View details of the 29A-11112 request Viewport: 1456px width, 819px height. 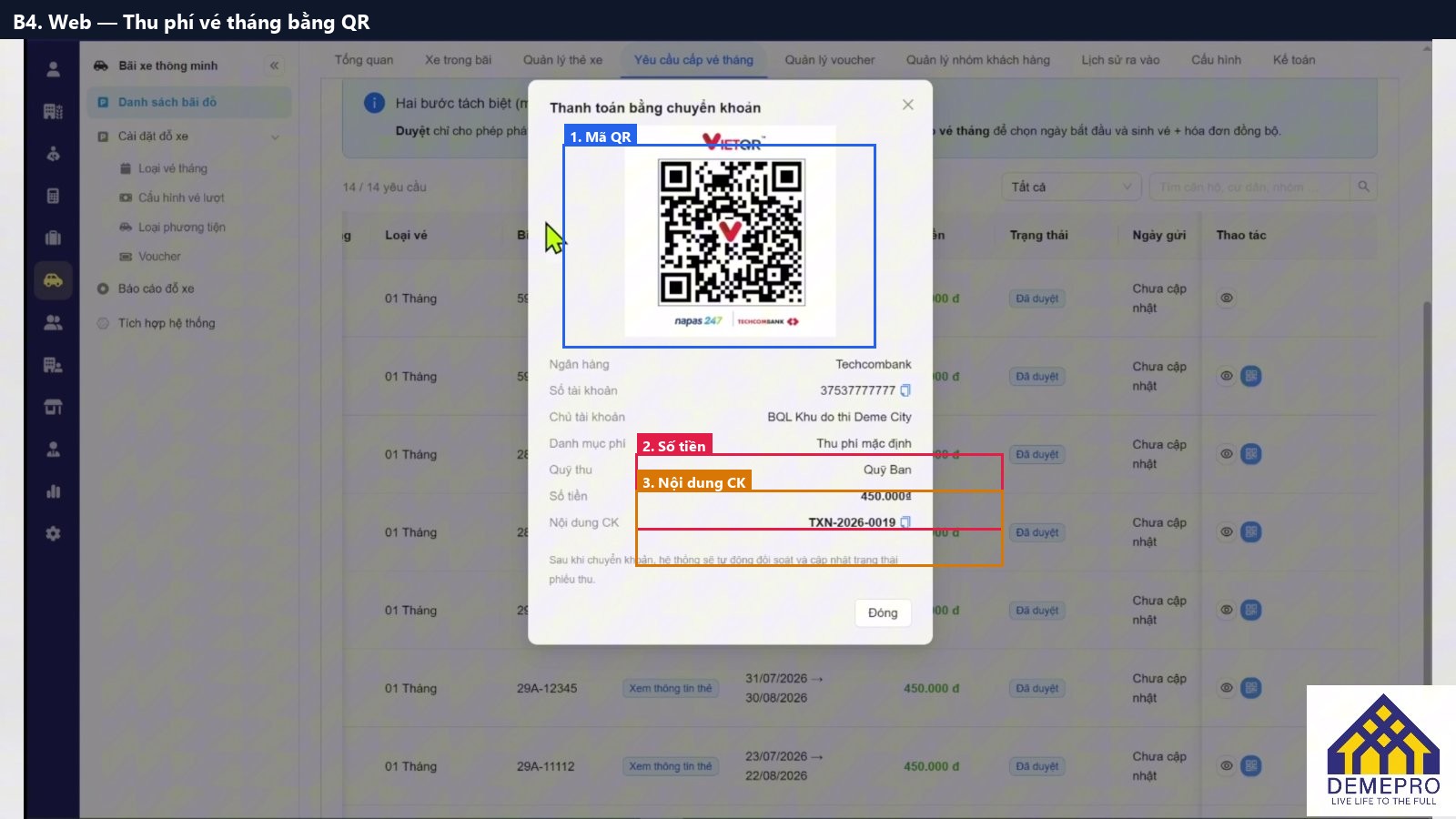[1227, 766]
